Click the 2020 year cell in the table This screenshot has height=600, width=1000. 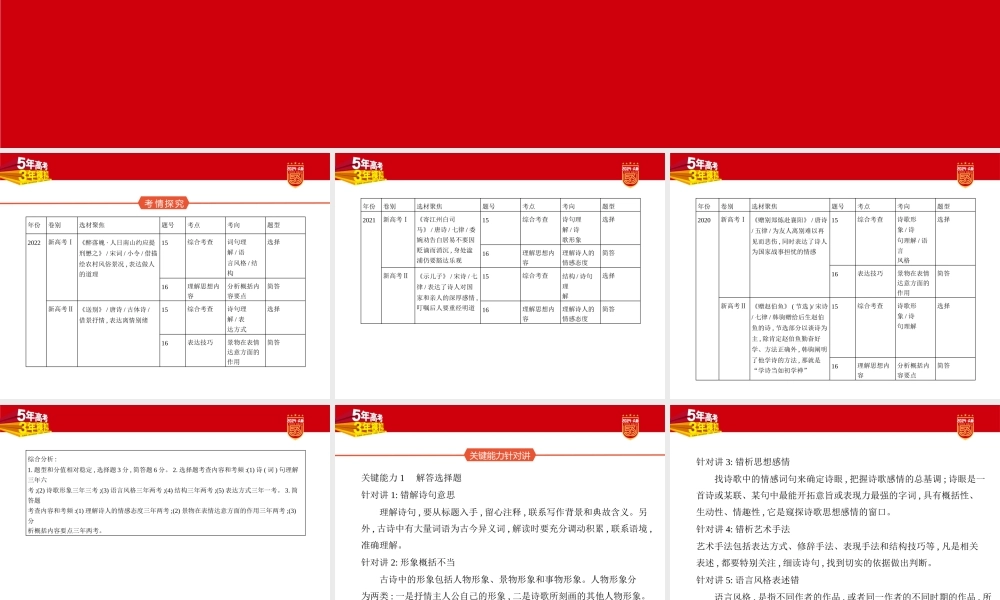tap(704, 219)
